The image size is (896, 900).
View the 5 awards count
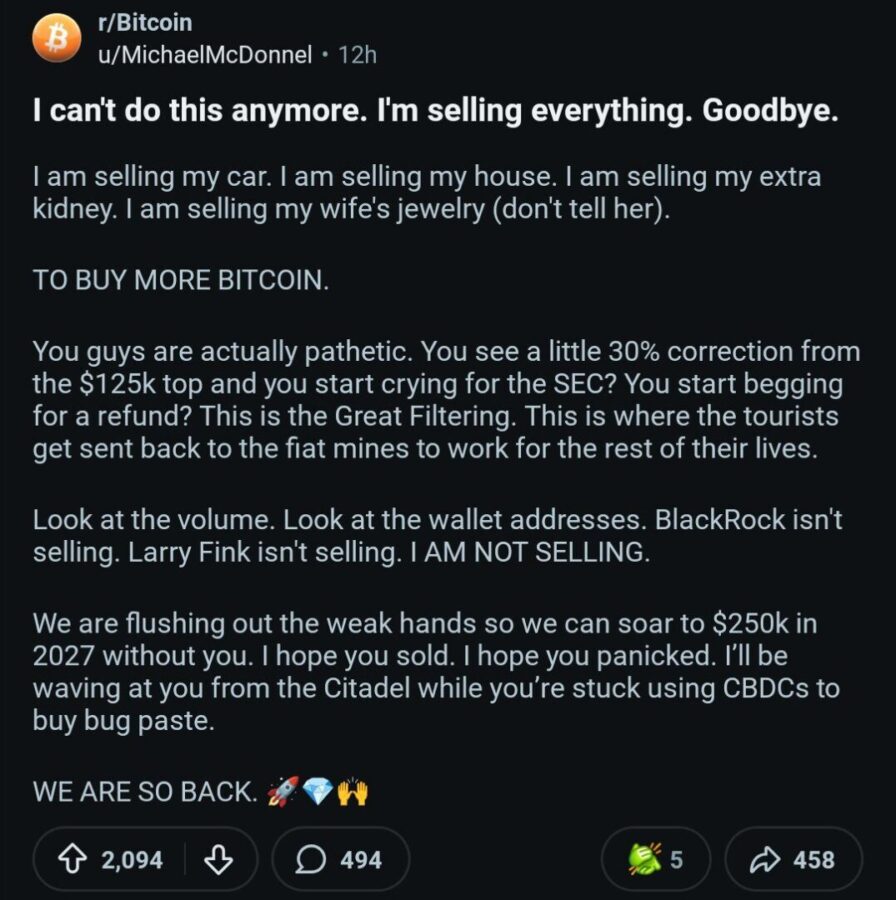pos(677,859)
